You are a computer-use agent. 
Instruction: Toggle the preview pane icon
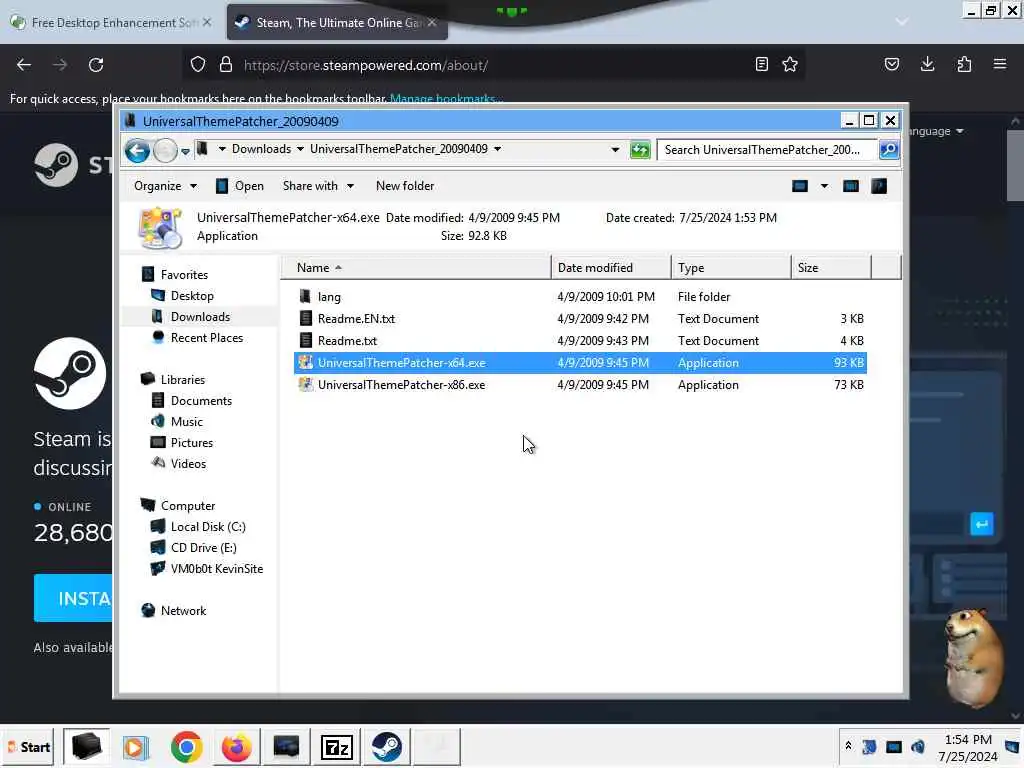[850, 186]
